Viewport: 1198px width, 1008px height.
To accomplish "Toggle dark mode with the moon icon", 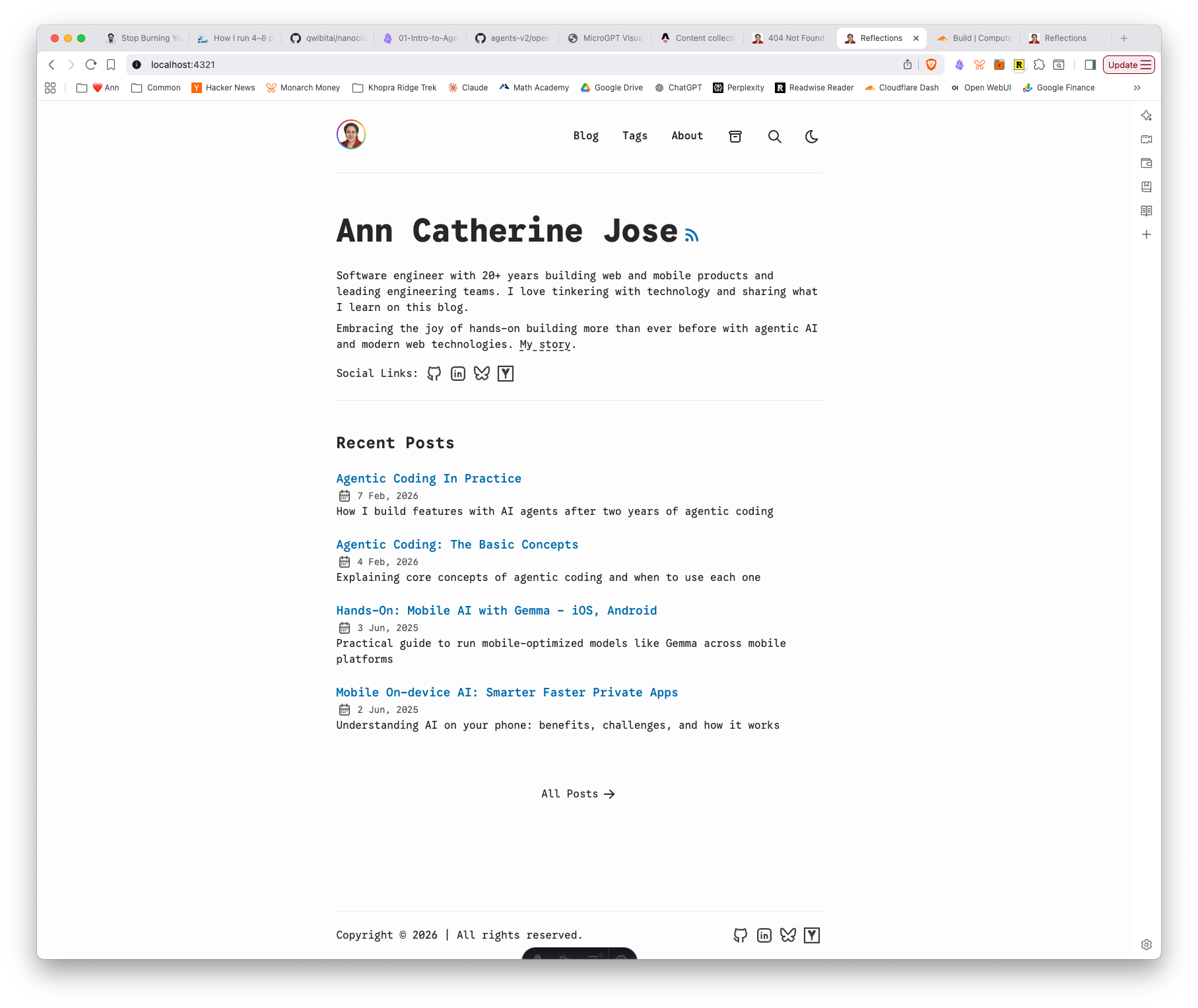I will coord(811,137).
